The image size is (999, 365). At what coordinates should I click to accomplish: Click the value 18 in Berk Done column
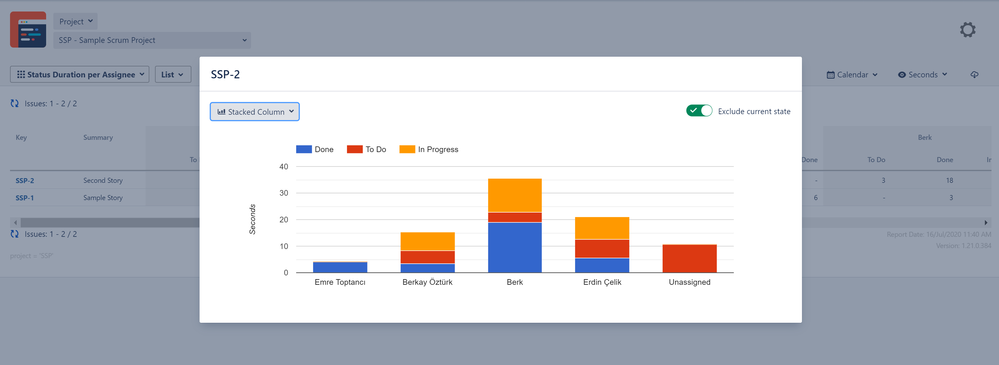pyautogui.click(x=949, y=180)
